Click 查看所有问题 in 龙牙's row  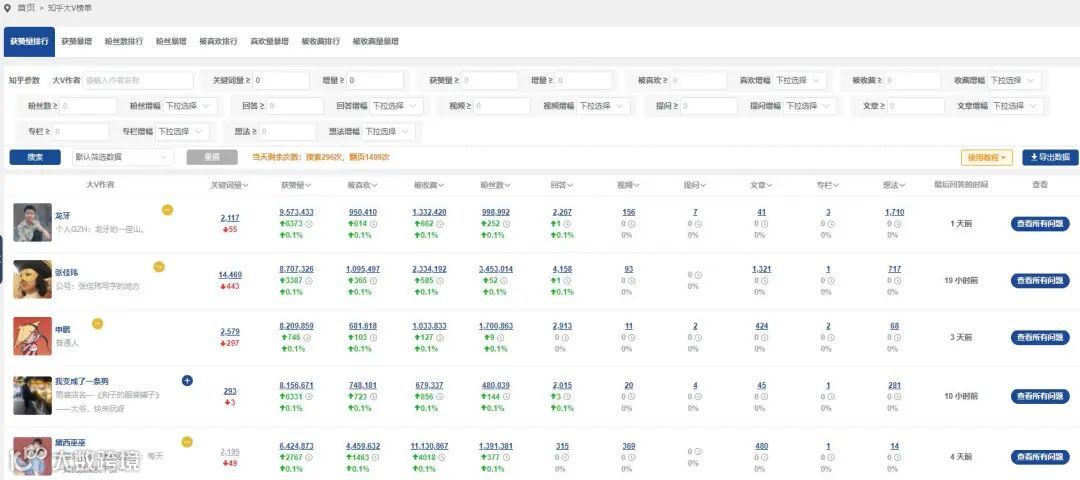(1040, 224)
